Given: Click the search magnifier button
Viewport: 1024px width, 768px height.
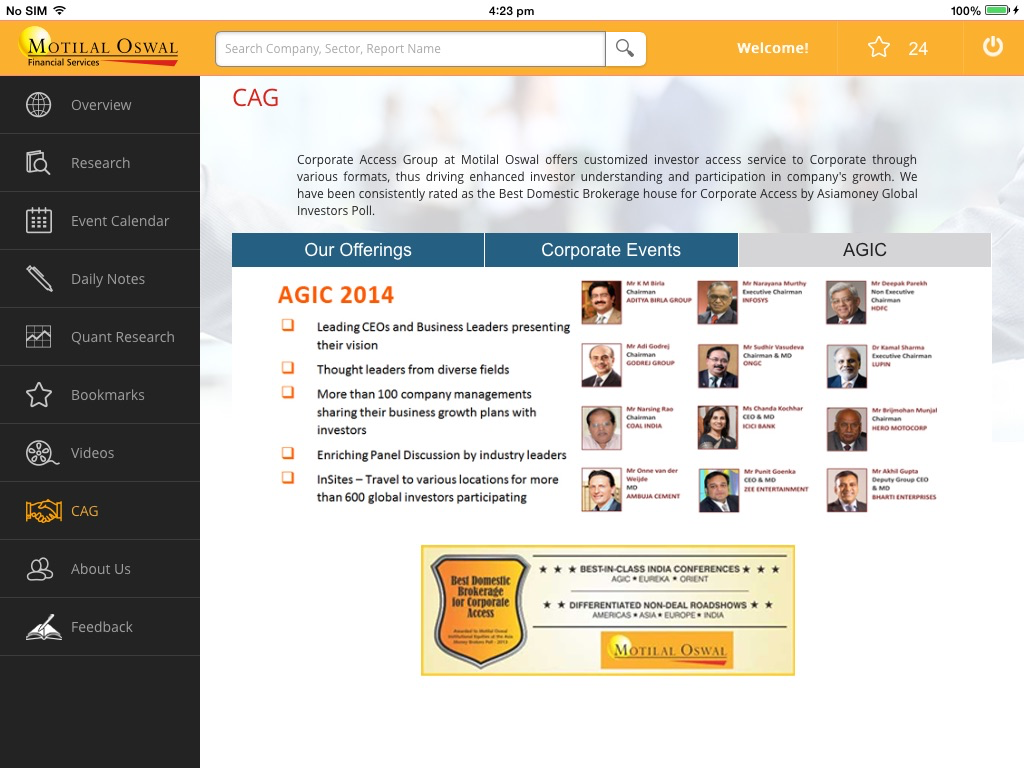Looking at the screenshot, I should click(x=626, y=49).
